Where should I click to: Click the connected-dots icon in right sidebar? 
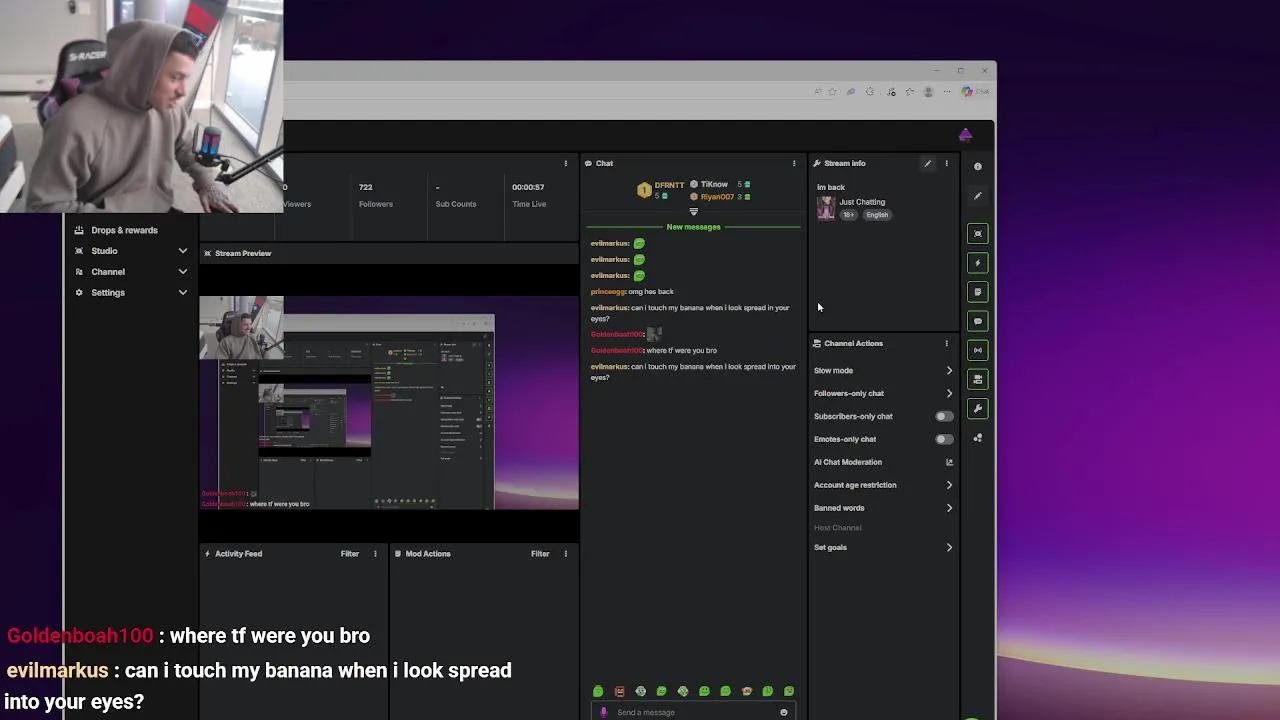[x=978, y=438]
